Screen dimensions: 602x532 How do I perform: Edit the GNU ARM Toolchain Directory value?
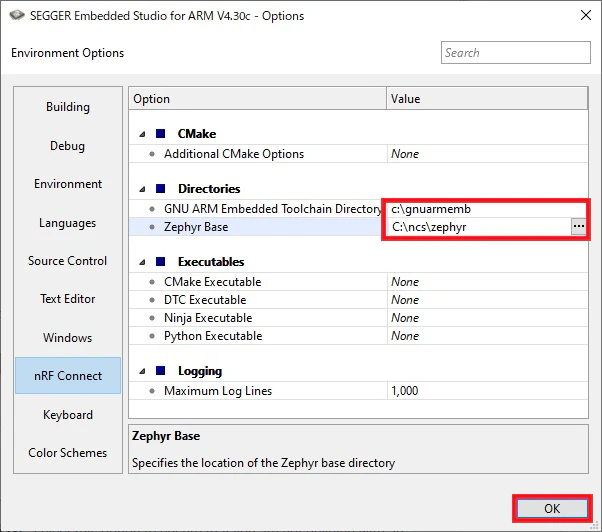(x=487, y=209)
